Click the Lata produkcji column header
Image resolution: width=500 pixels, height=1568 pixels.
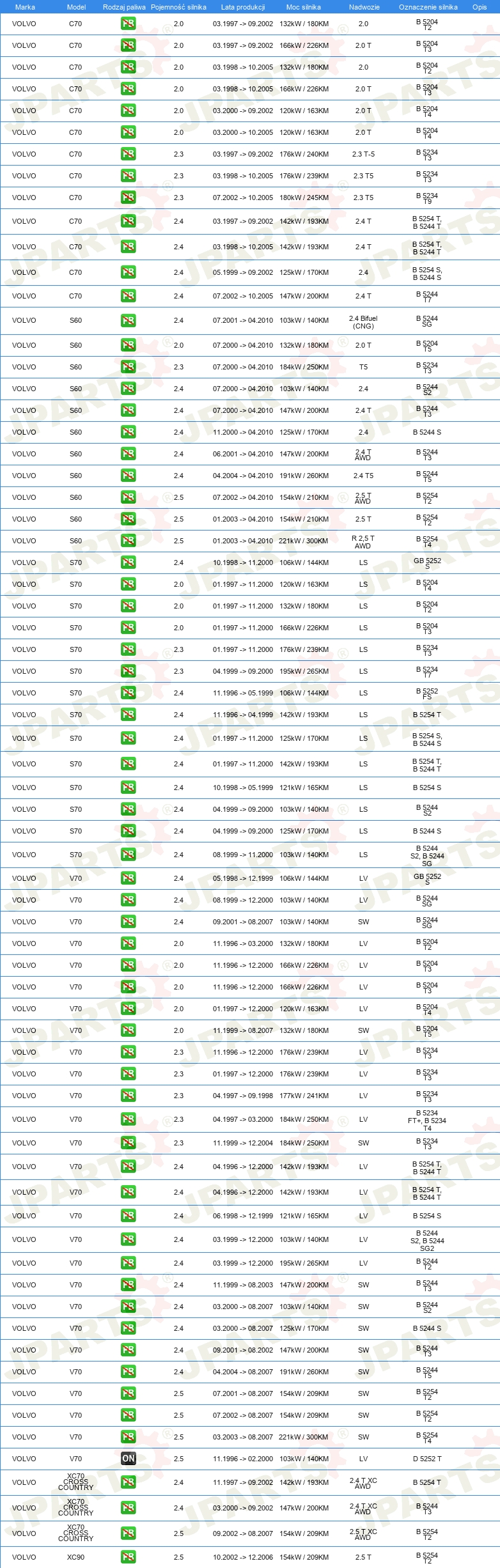[243, 7]
